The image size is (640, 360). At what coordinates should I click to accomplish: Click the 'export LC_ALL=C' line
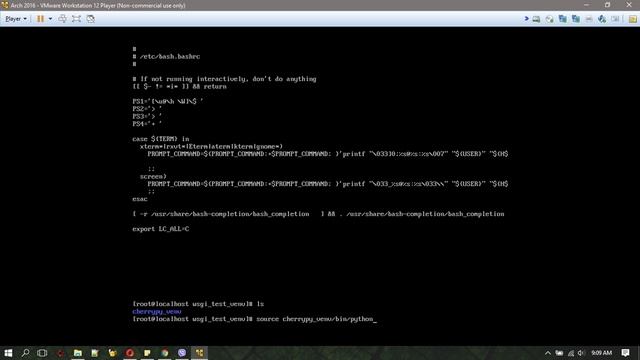pos(160,229)
